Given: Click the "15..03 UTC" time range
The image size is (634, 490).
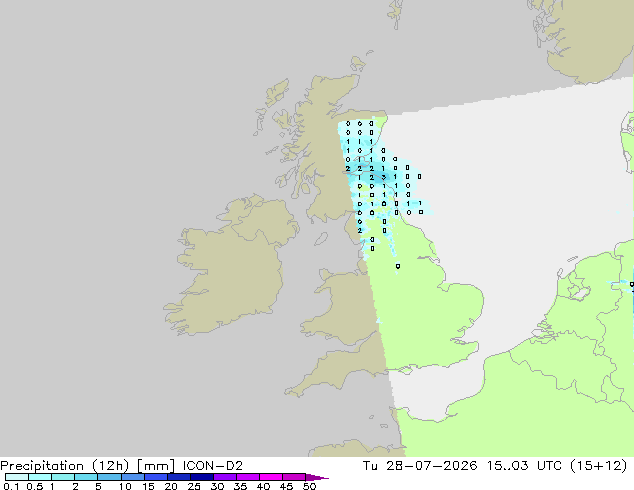Looking at the screenshot, I should tap(524, 466).
